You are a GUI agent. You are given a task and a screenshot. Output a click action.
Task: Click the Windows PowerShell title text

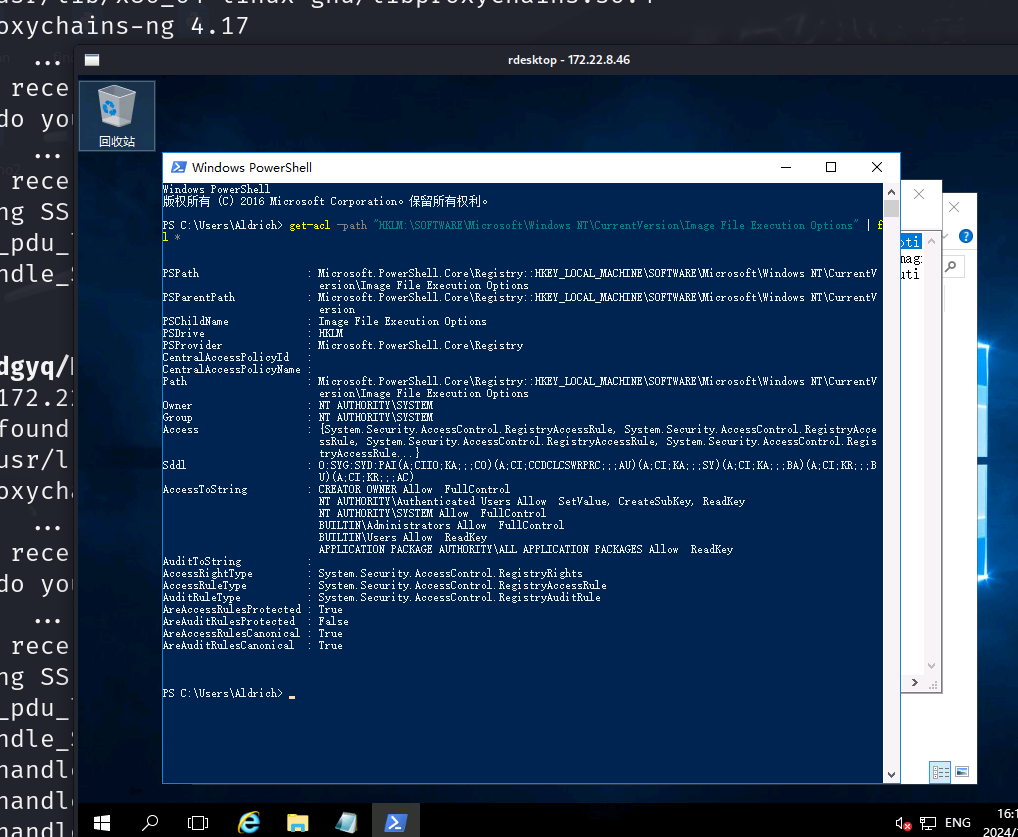pyautogui.click(x=252, y=168)
